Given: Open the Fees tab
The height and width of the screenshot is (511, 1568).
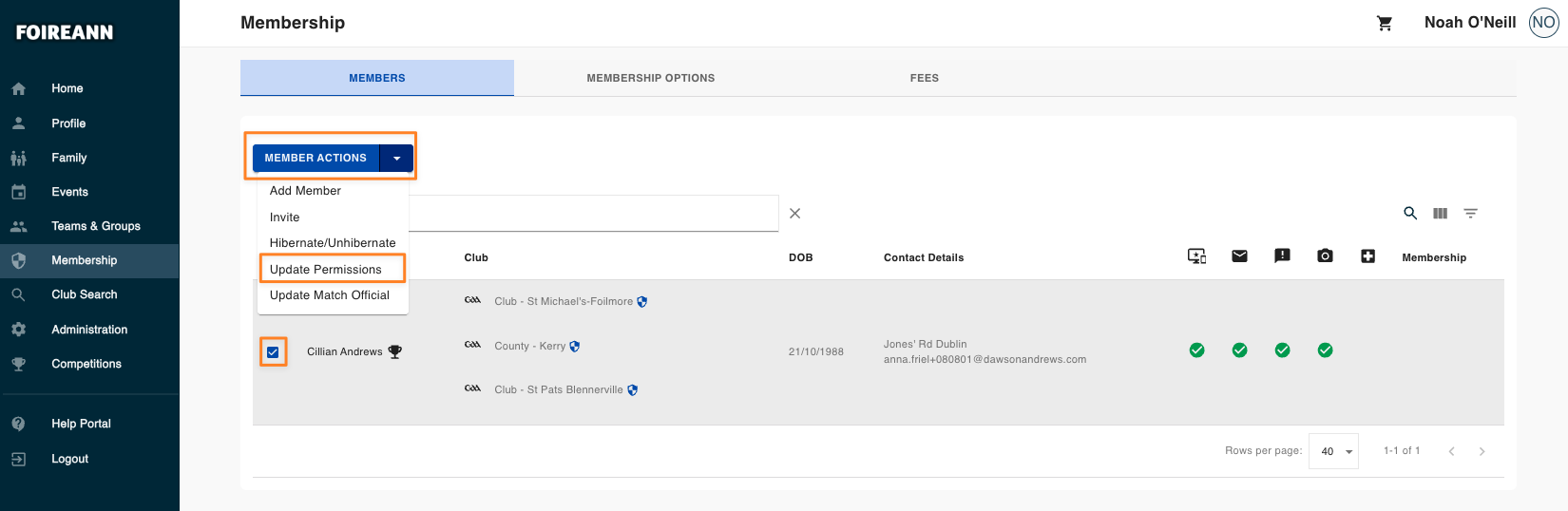Looking at the screenshot, I should click(x=925, y=78).
